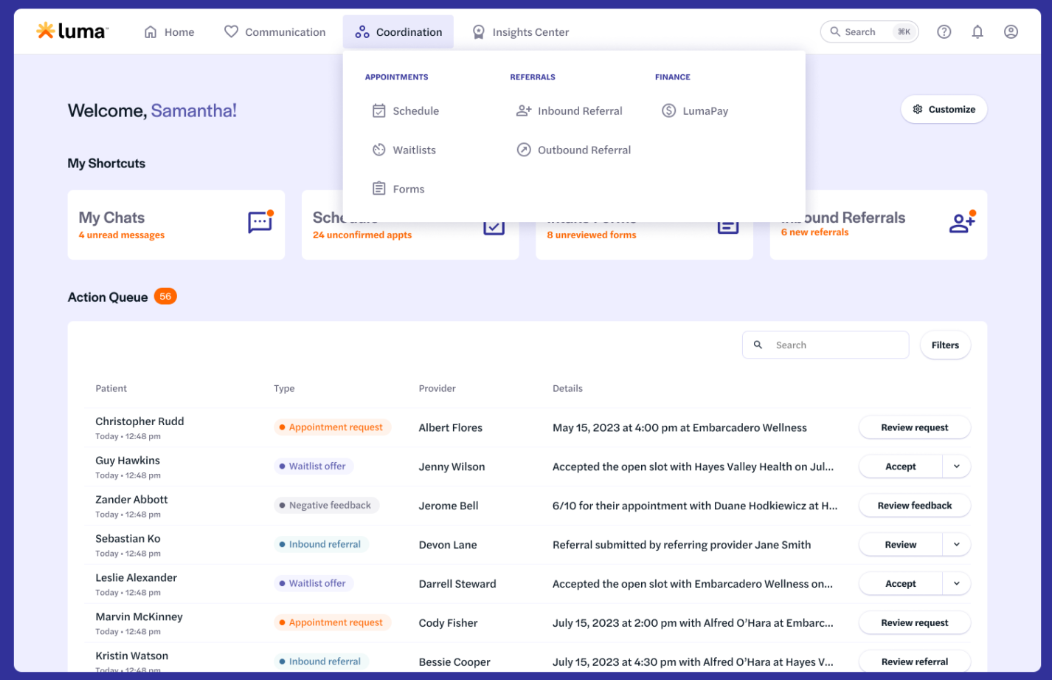Go to the Home menu item
Screen dimensions: 1052x680
tap(169, 31)
